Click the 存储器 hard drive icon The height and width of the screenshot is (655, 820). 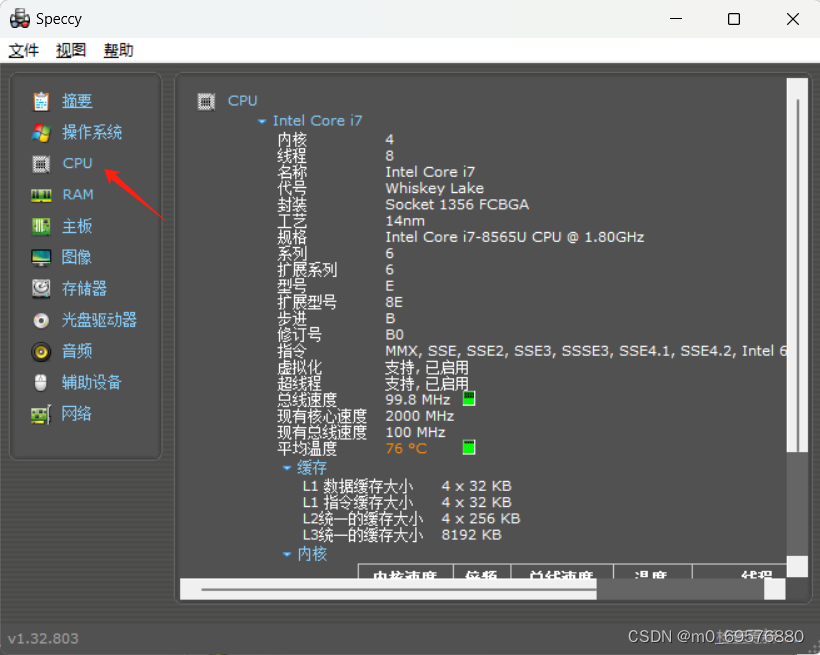[x=41, y=288]
